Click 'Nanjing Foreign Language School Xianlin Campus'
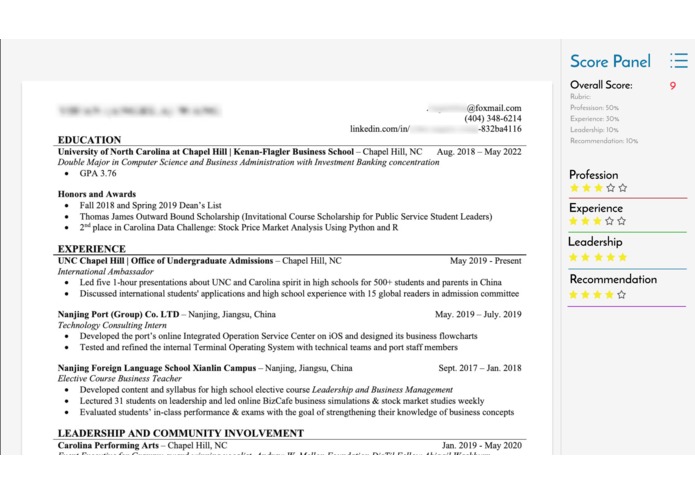Screen dimensions: 695x494 (157, 368)
